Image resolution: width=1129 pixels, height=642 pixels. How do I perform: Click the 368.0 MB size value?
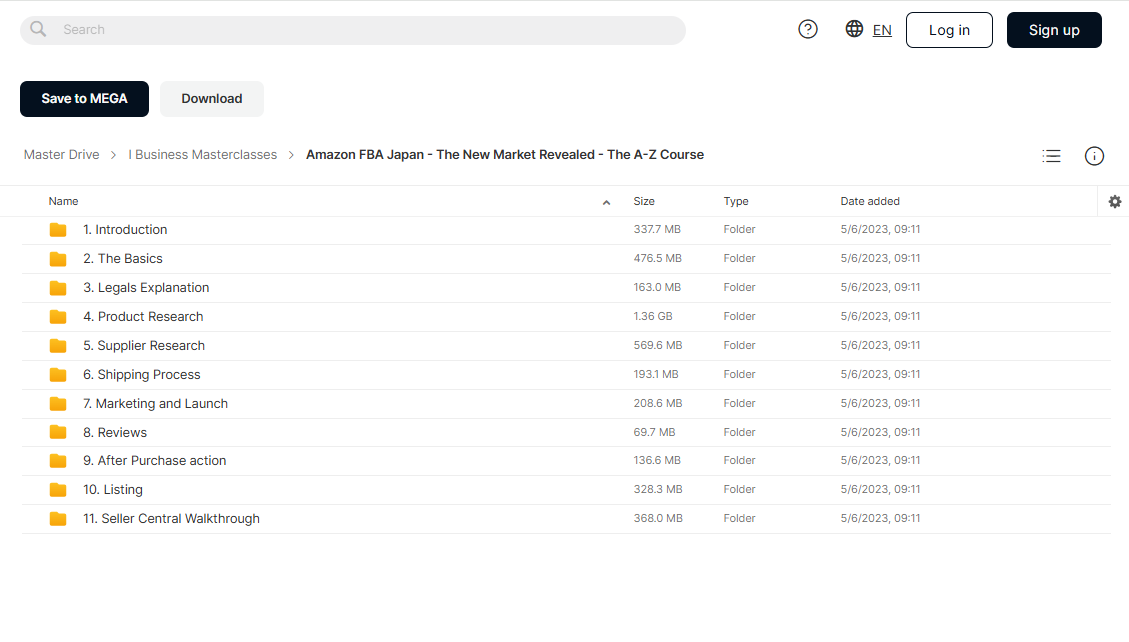pos(658,518)
